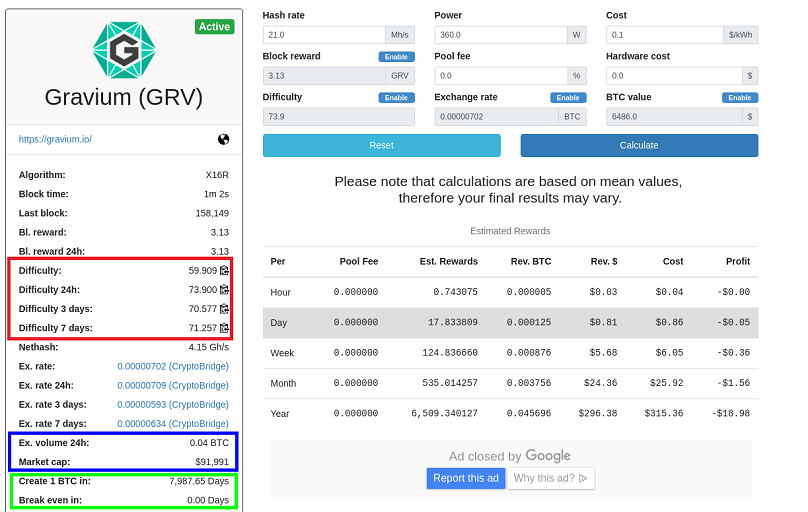Click the 'Why this ad?' arrow icon

tap(583, 478)
